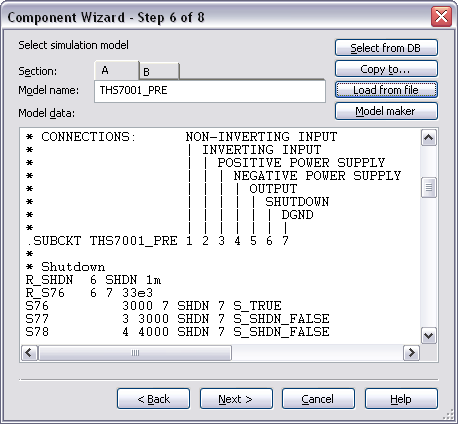The width and height of the screenshot is (458, 424).
Task: Switch to Section B tab
Action: 159,72
